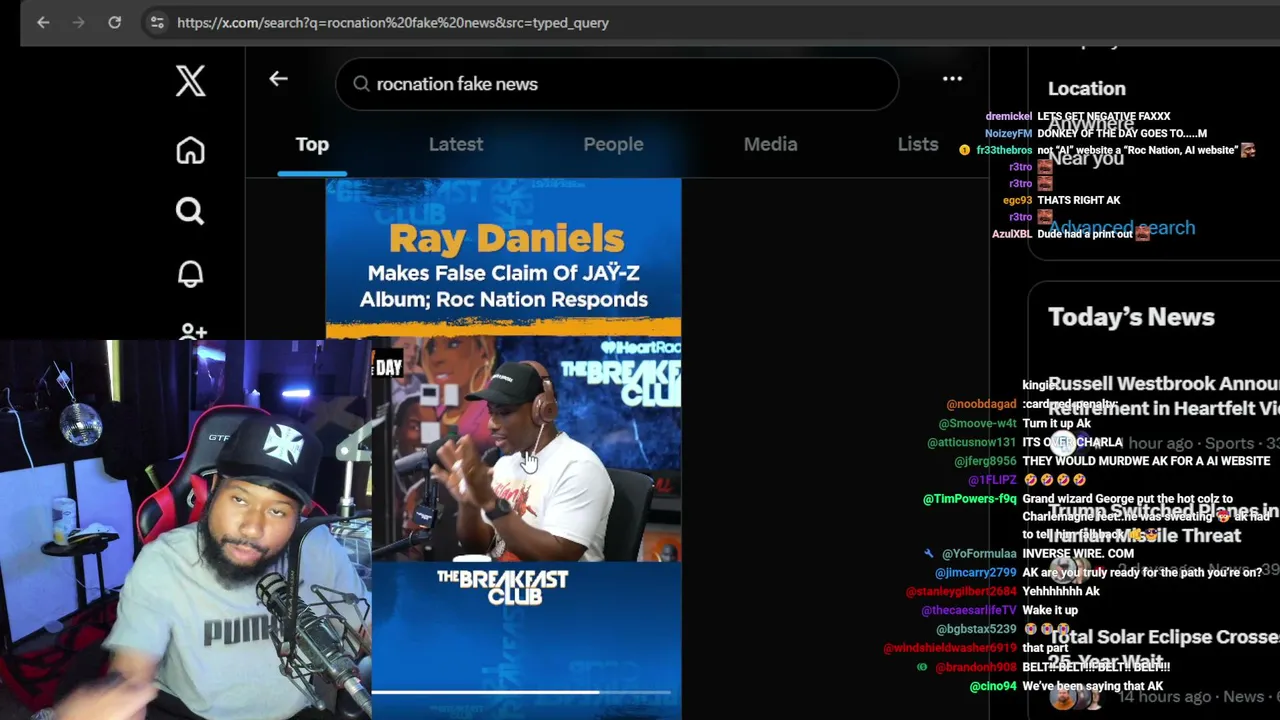The height and width of the screenshot is (720, 1280).
Task: Open Notifications bell in the X sidebar
Action: click(190, 273)
